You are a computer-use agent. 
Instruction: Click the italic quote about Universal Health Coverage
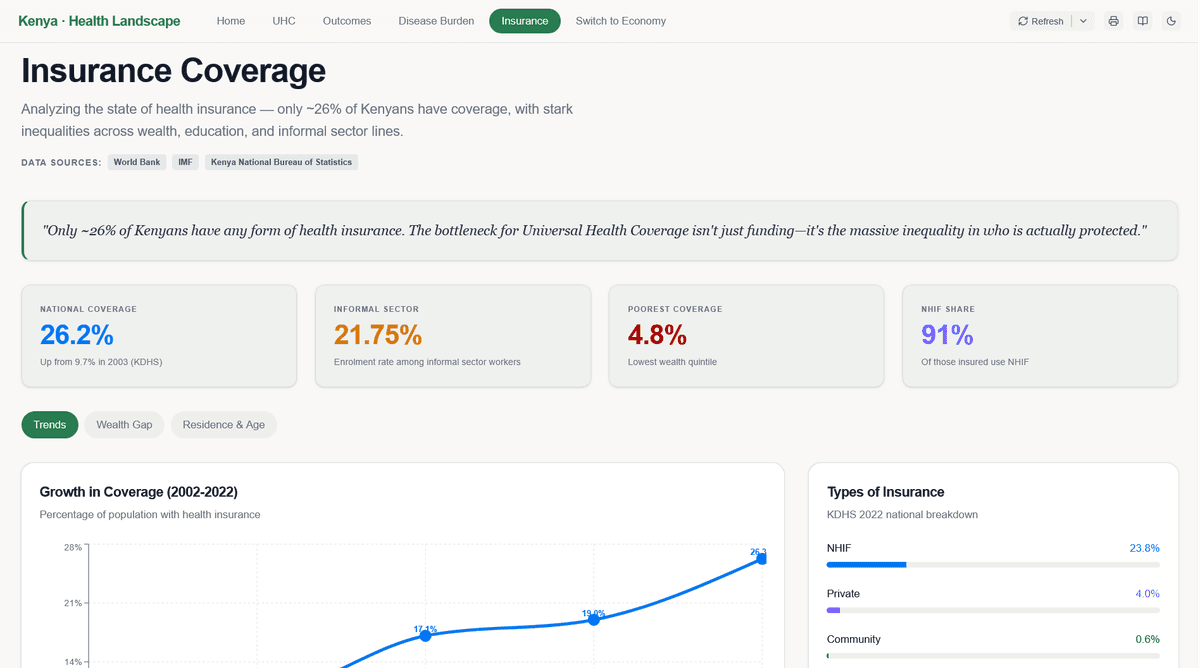(x=594, y=230)
